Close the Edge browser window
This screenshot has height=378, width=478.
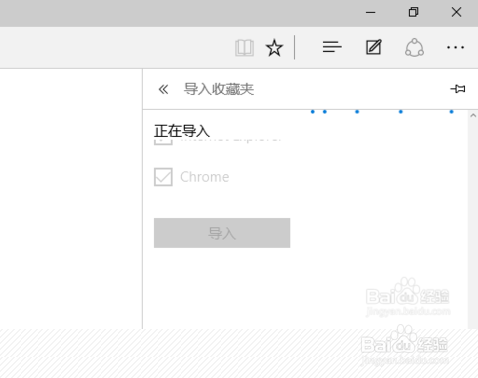pos(456,12)
